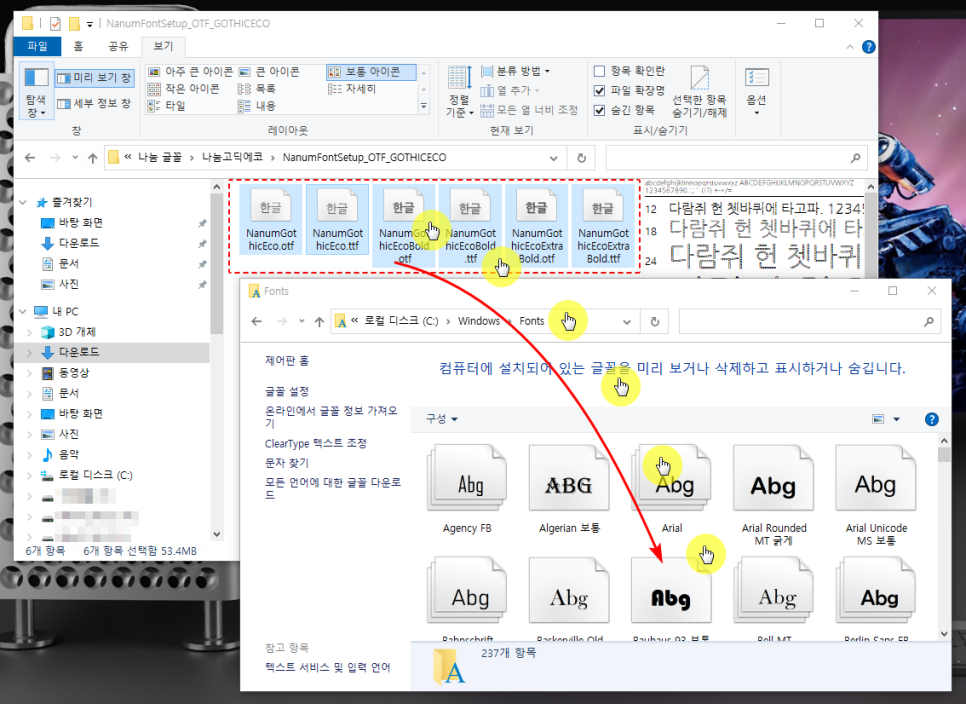The image size is (966, 704).
Task: Refresh the Fonts window
Action: click(x=655, y=322)
